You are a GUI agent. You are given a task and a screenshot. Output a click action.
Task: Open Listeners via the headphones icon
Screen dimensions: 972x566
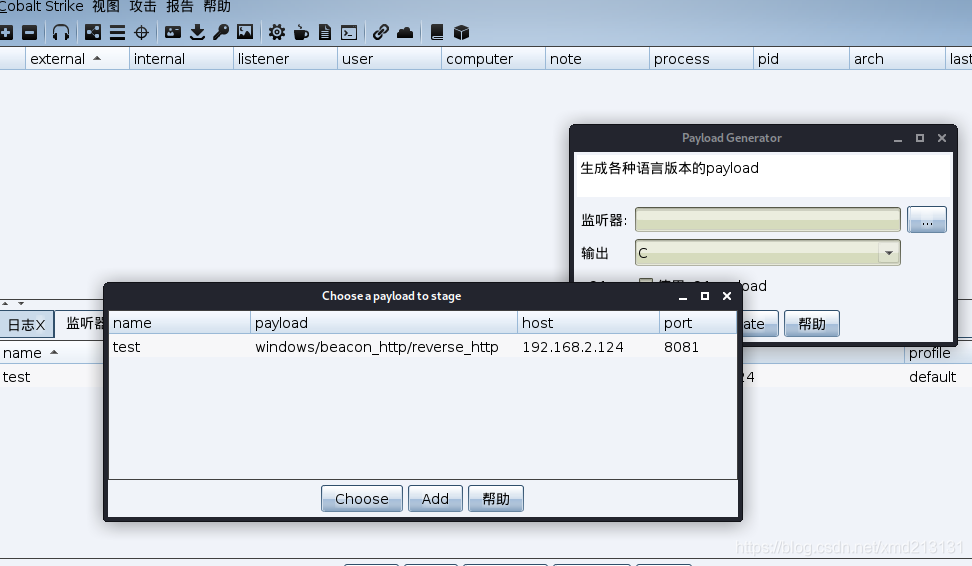(61, 32)
